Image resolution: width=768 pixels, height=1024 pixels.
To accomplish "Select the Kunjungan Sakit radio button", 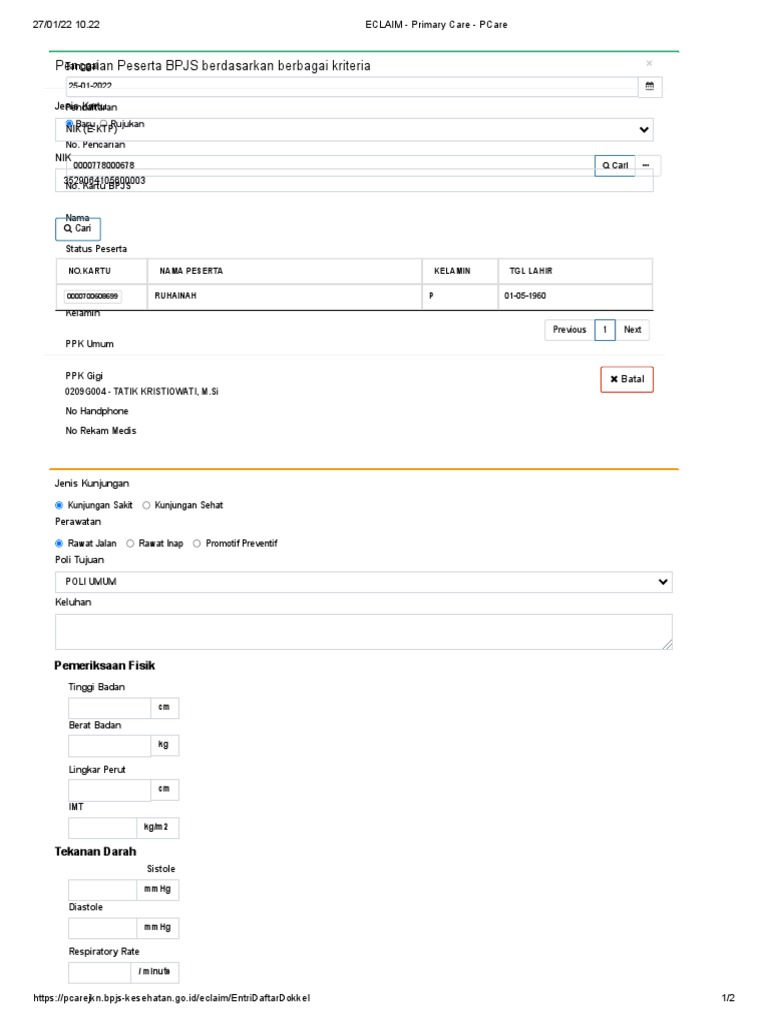I will click(60, 505).
